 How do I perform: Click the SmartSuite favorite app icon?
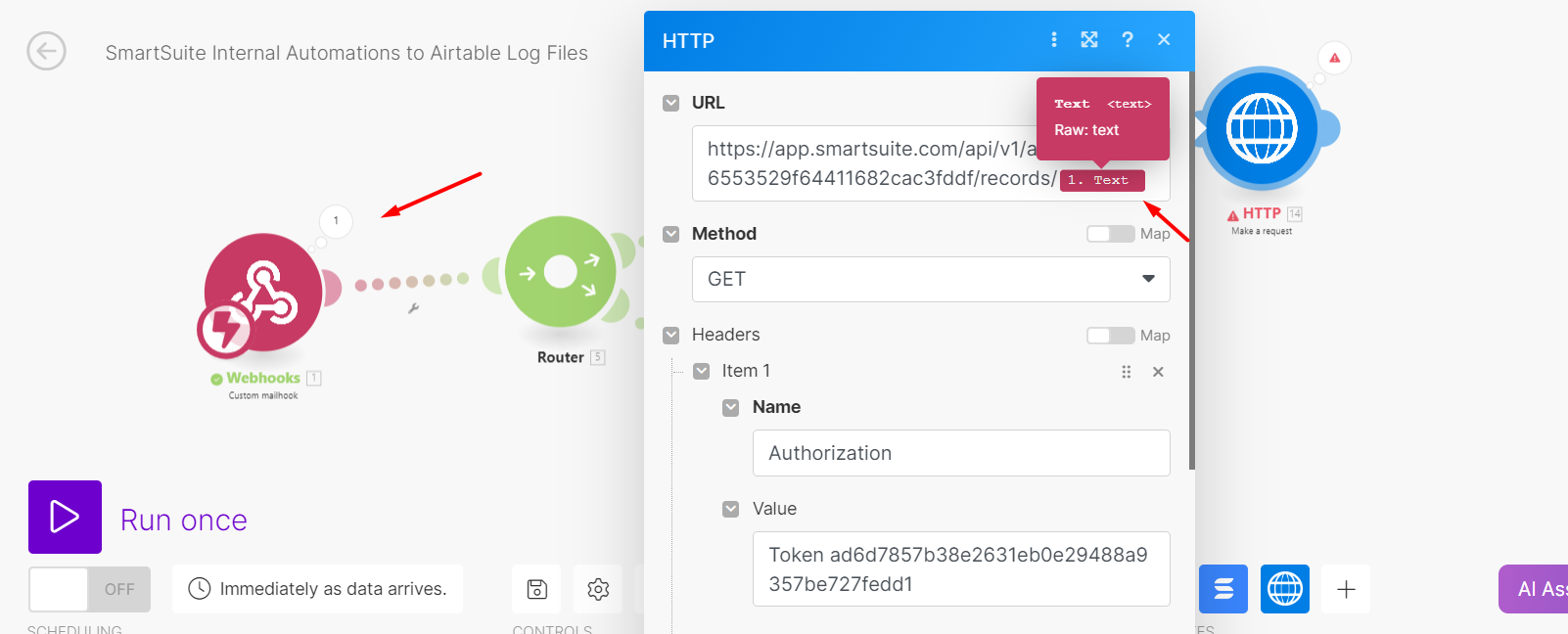click(x=1223, y=589)
